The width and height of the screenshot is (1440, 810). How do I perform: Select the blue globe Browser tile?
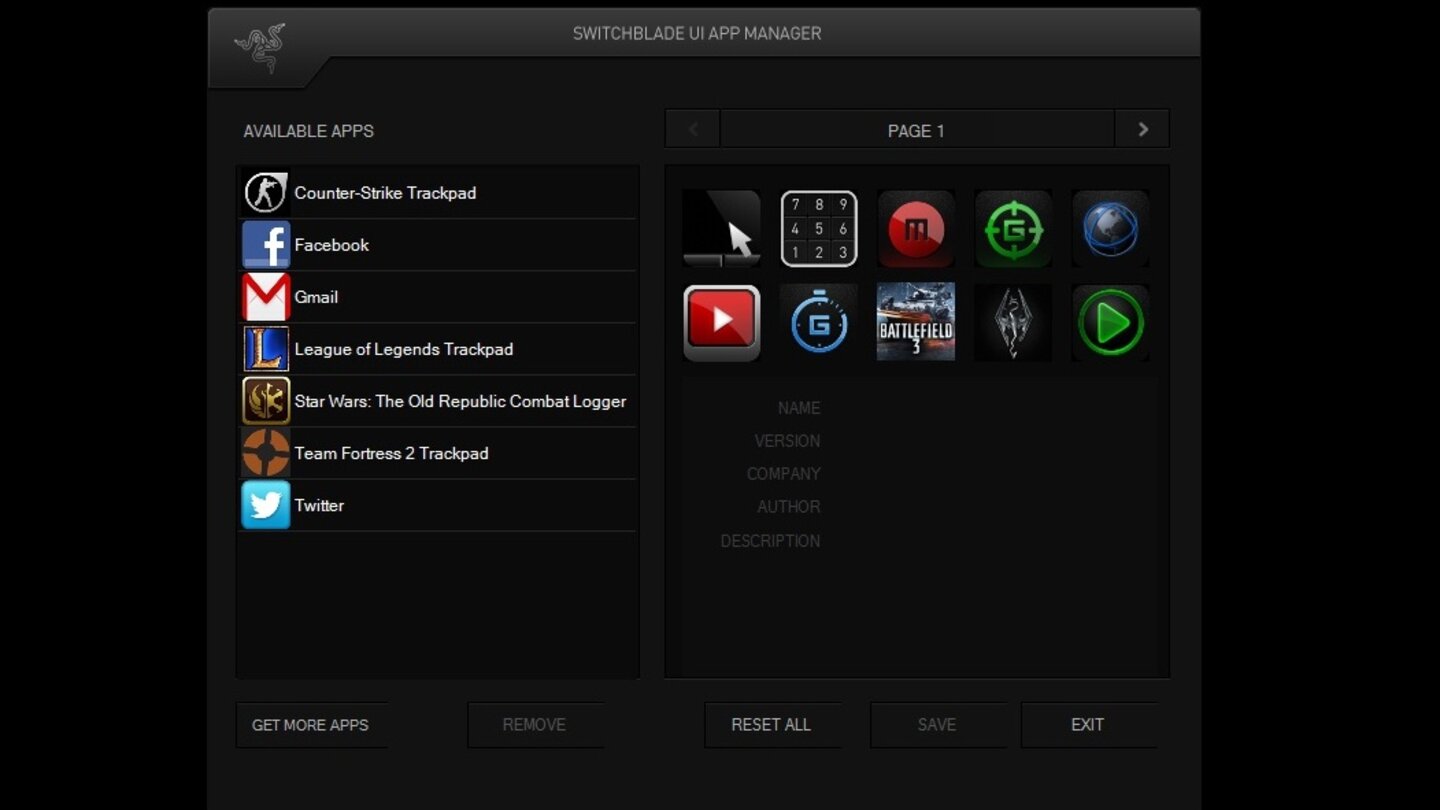pos(1110,228)
